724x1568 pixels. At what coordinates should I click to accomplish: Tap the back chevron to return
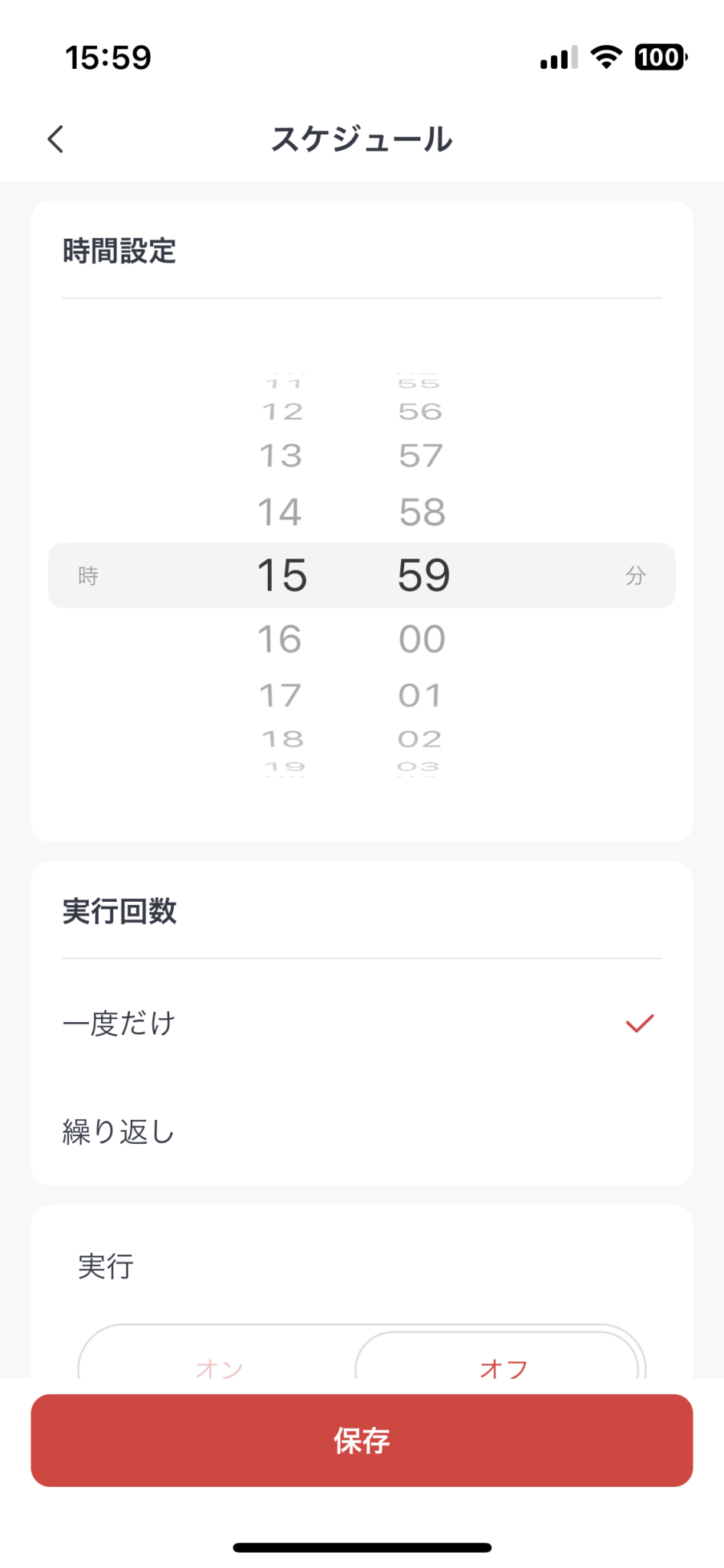(54, 139)
